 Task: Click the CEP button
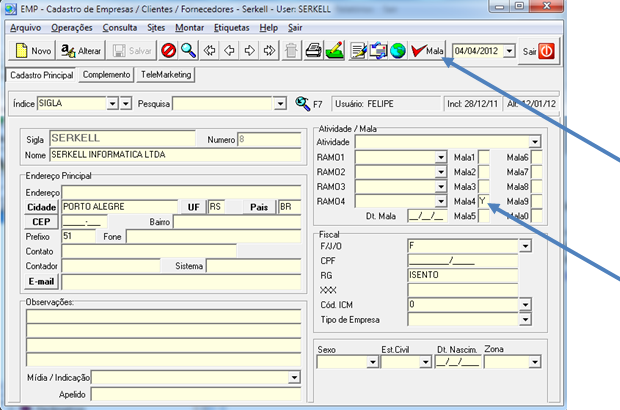coord(42,222)
